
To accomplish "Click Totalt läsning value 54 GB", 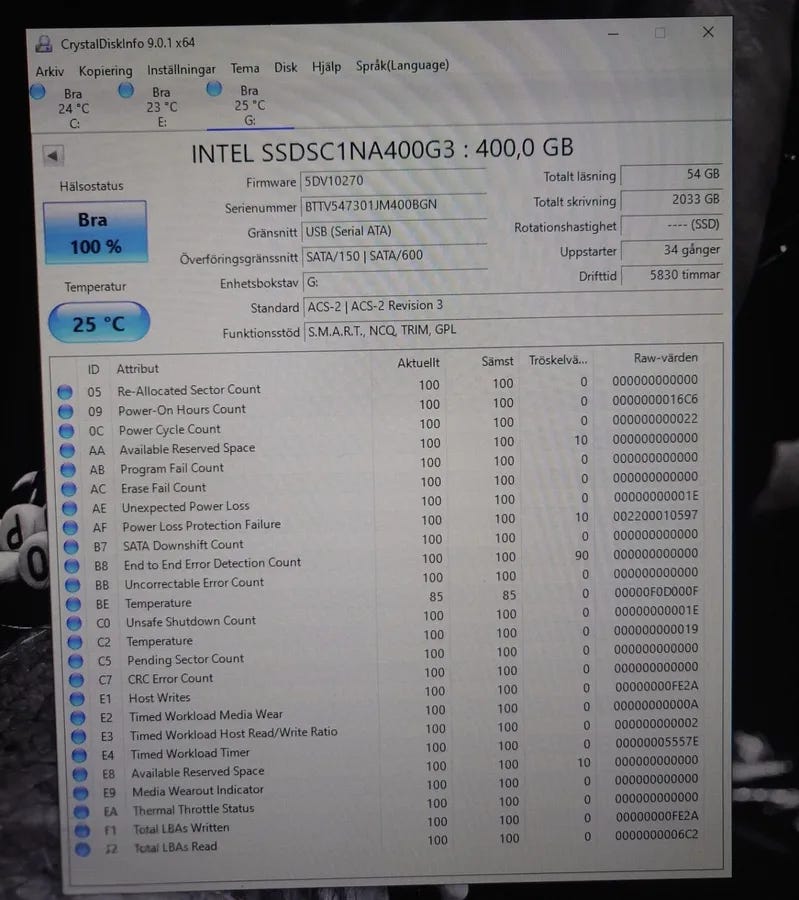I will click(672, 174).
